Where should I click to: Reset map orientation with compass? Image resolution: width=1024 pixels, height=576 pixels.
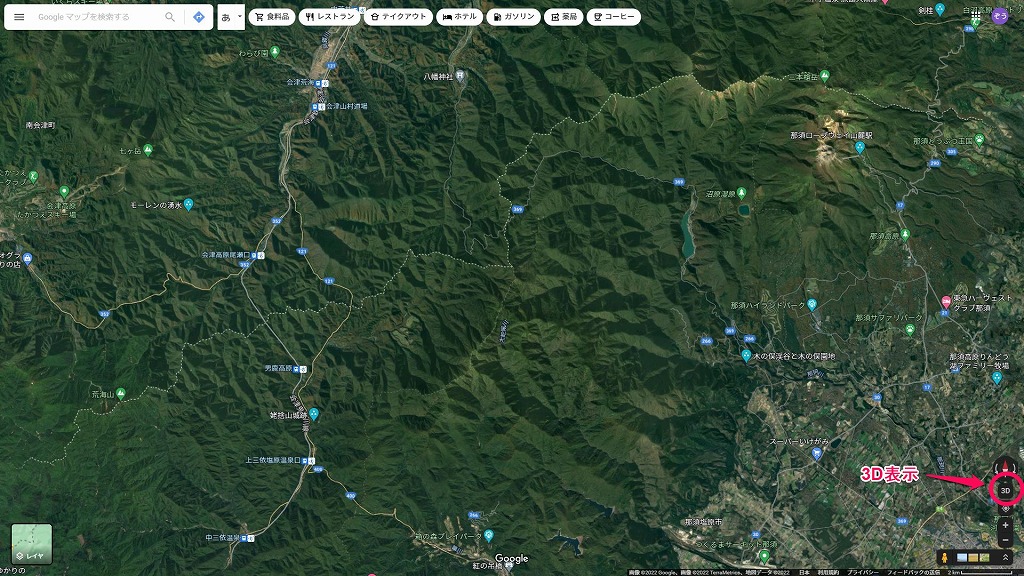pyautogui.click(x=1005, y=466)
